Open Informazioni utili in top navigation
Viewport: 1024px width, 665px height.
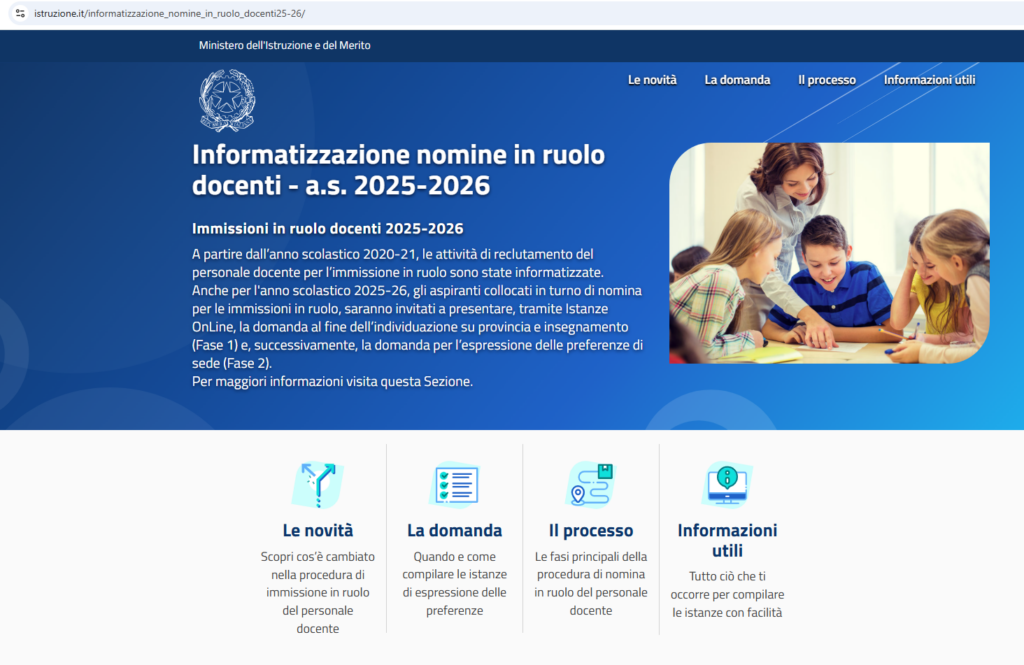[929, 80]
